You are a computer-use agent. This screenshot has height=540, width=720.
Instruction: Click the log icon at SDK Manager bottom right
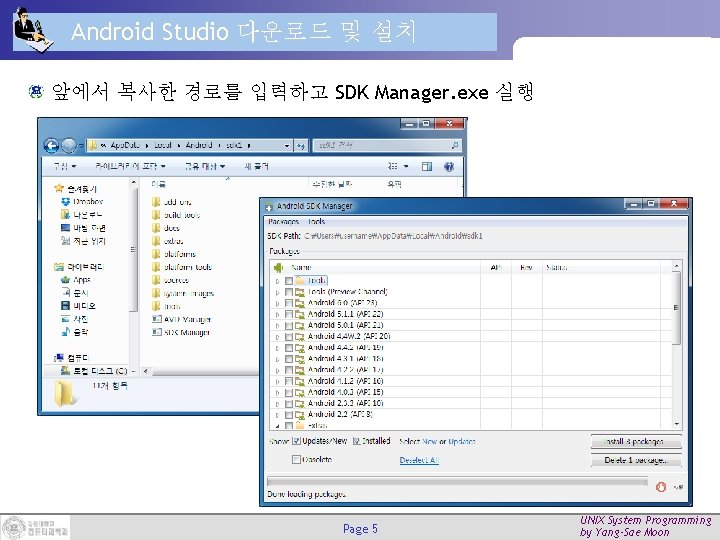(678, 487)
